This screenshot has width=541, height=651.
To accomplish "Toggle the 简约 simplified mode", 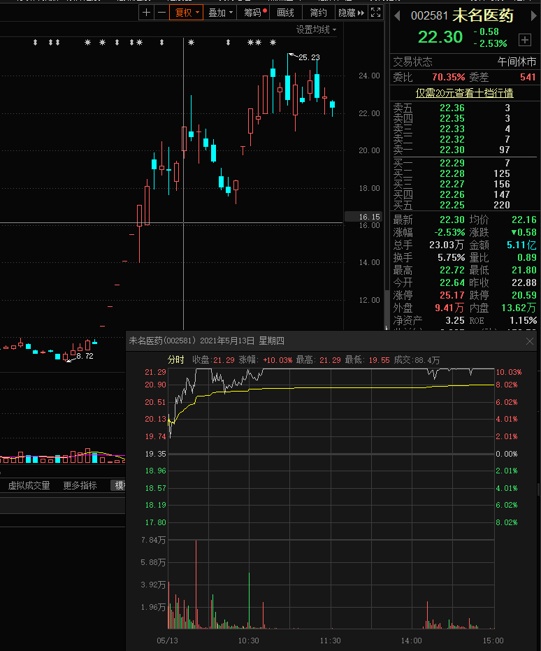I will tap(318, 12).
